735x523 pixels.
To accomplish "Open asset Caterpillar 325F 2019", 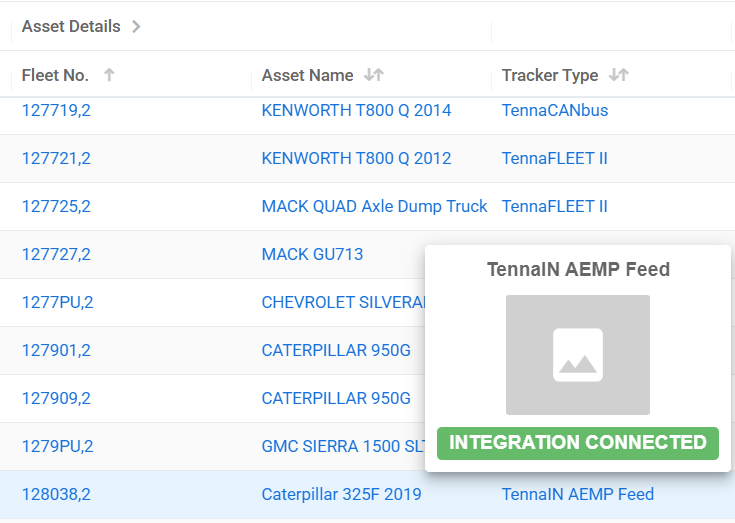I will coord(341,494).
